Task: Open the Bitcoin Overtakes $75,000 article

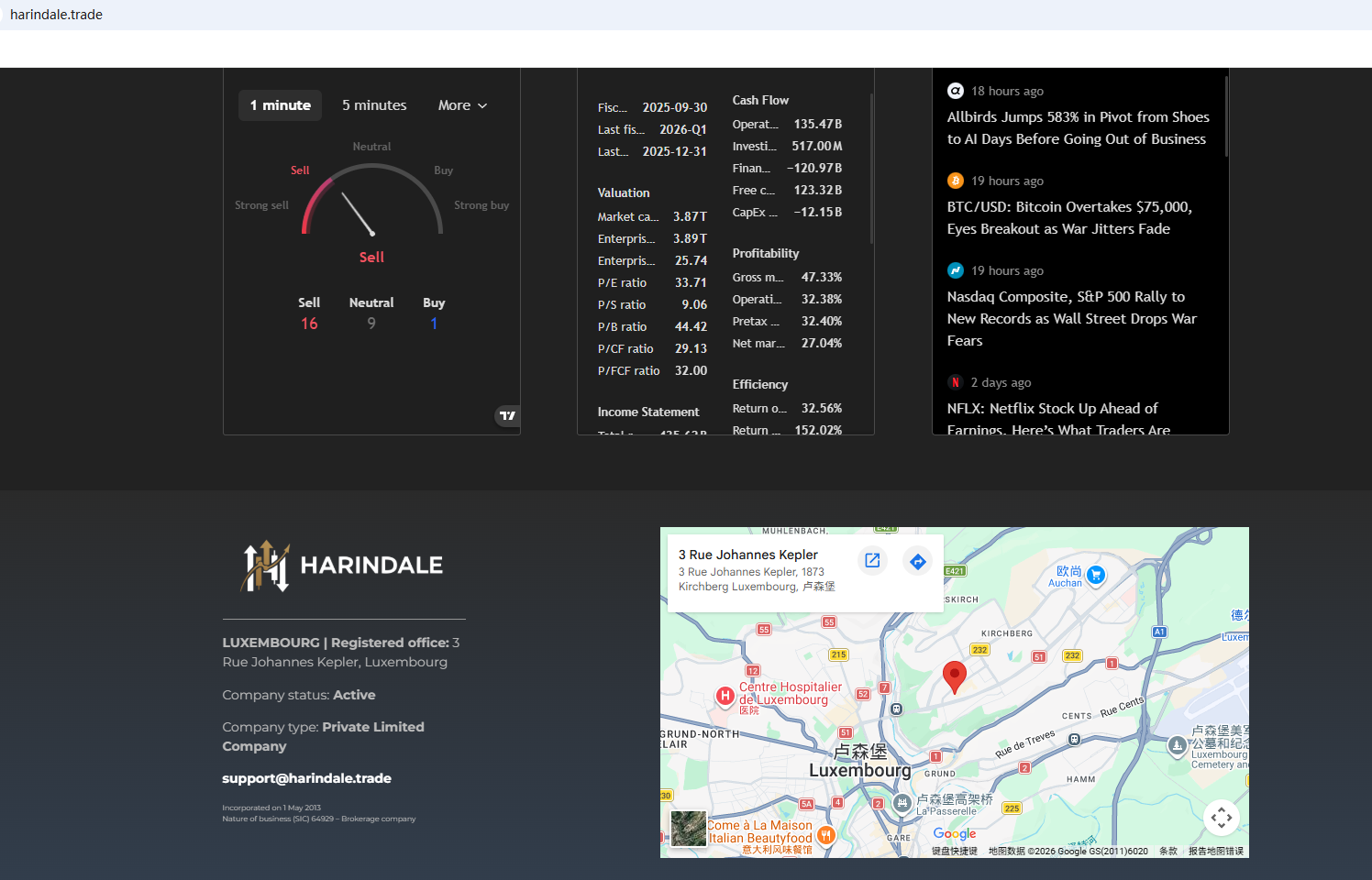Action: 1069,218
